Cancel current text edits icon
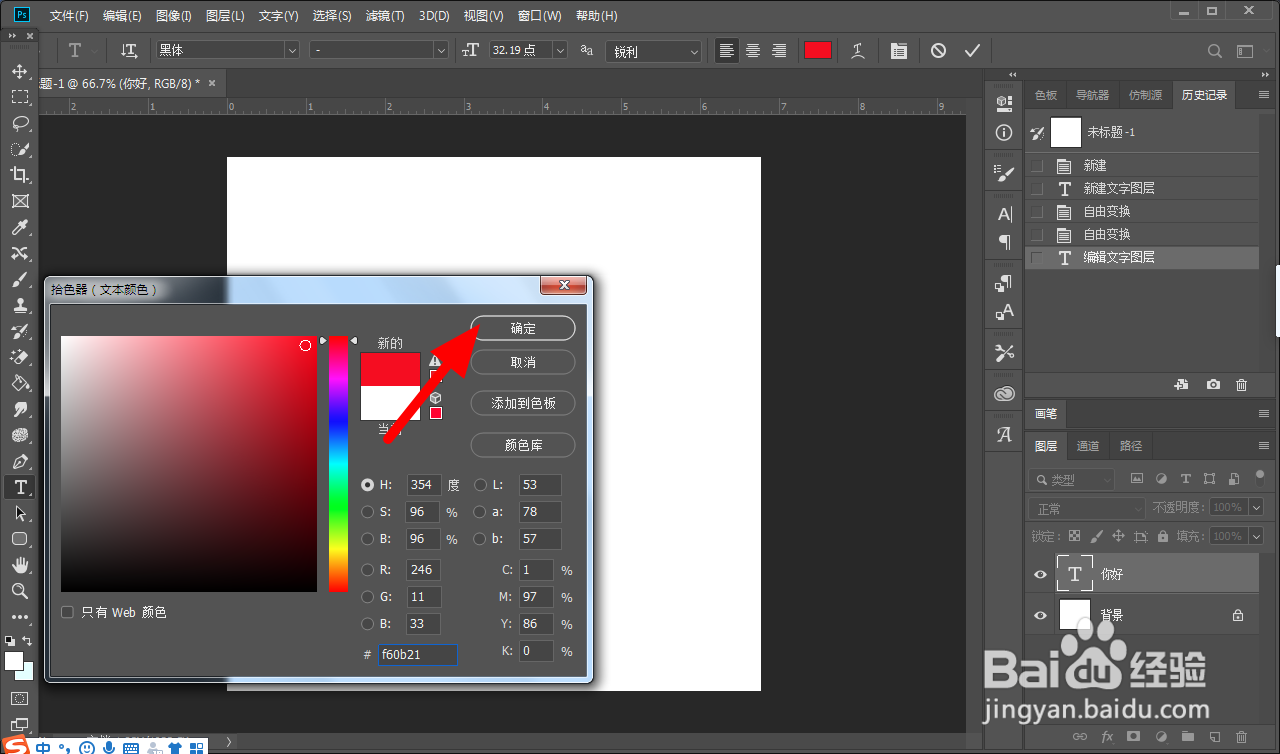The height and width of the screenshot is (754, 1280). coord(938,50)
